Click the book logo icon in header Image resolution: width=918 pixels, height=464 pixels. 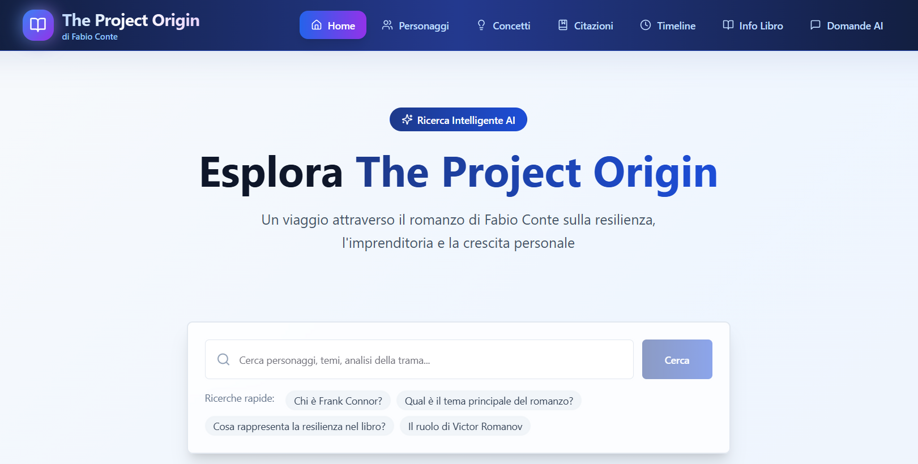point(38,25)
